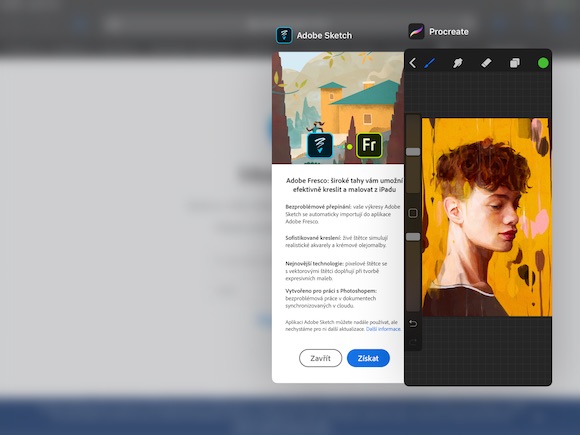Select the Smudge tool in Procreate
Viewport: 580px width, 435px height.
click(458, 63)
